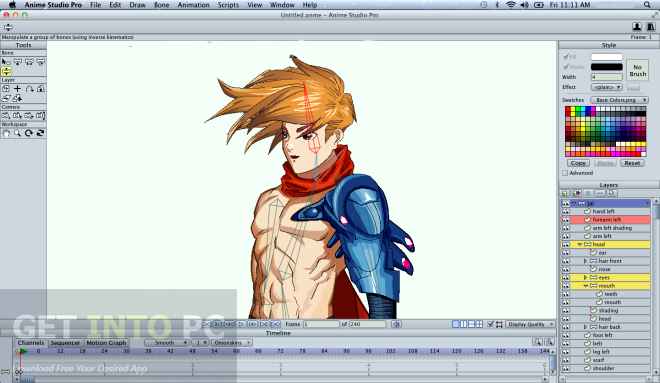This screenshot has width=660, height=383.
Task: Click the No Brush button
Action: 638,70
